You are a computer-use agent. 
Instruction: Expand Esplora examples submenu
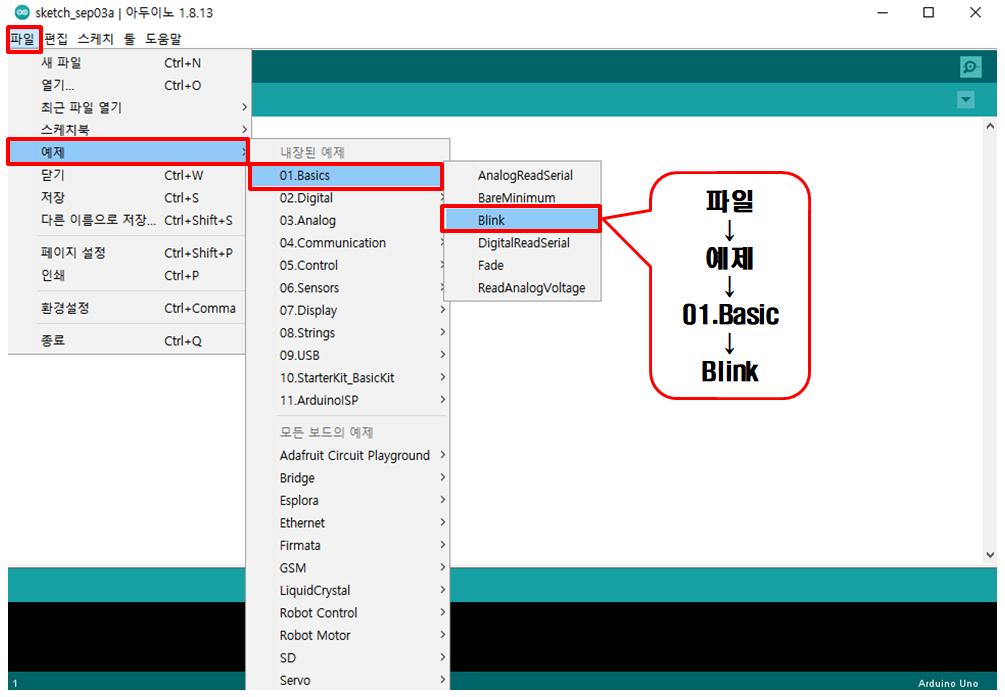[x=348, y=500]
